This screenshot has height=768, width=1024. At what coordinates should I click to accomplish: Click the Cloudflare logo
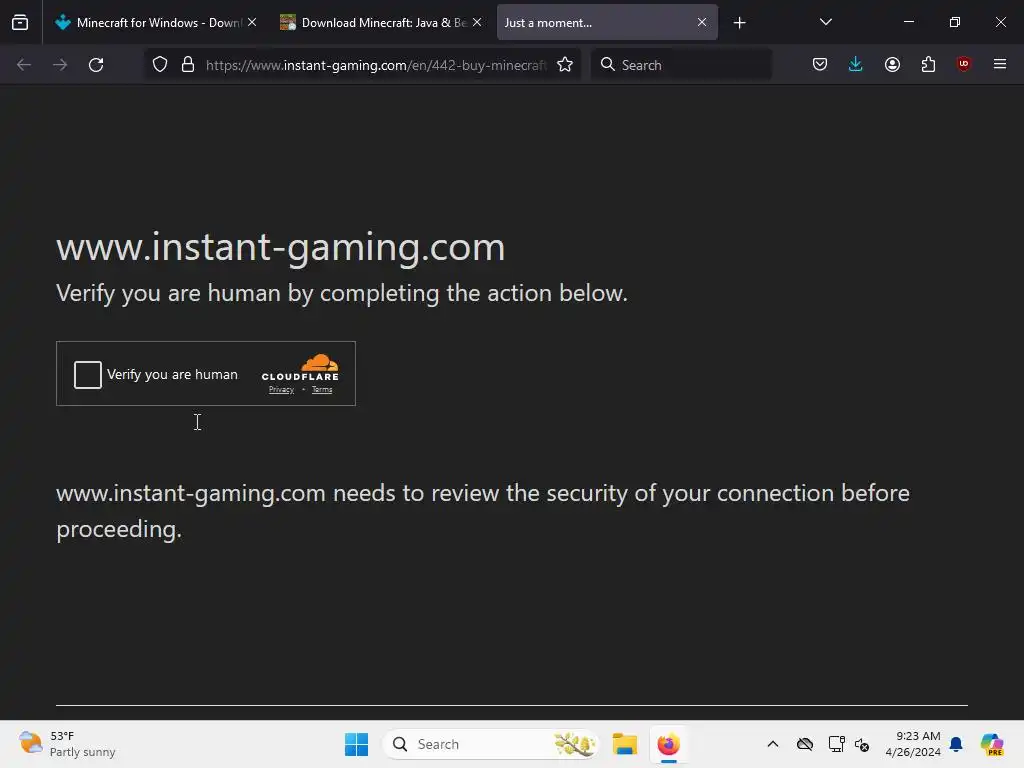(300, 368)
